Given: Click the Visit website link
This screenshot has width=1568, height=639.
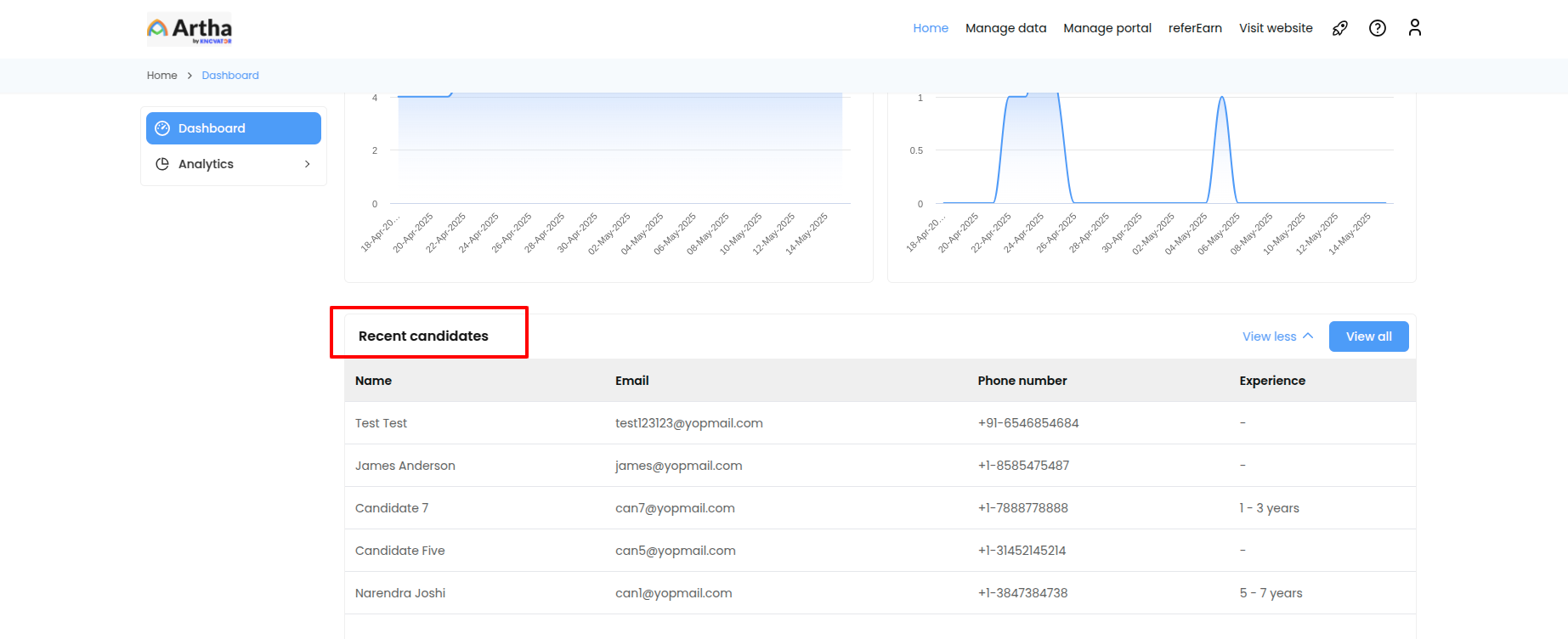Looking at the screenshot, I should coord(1276,28).
